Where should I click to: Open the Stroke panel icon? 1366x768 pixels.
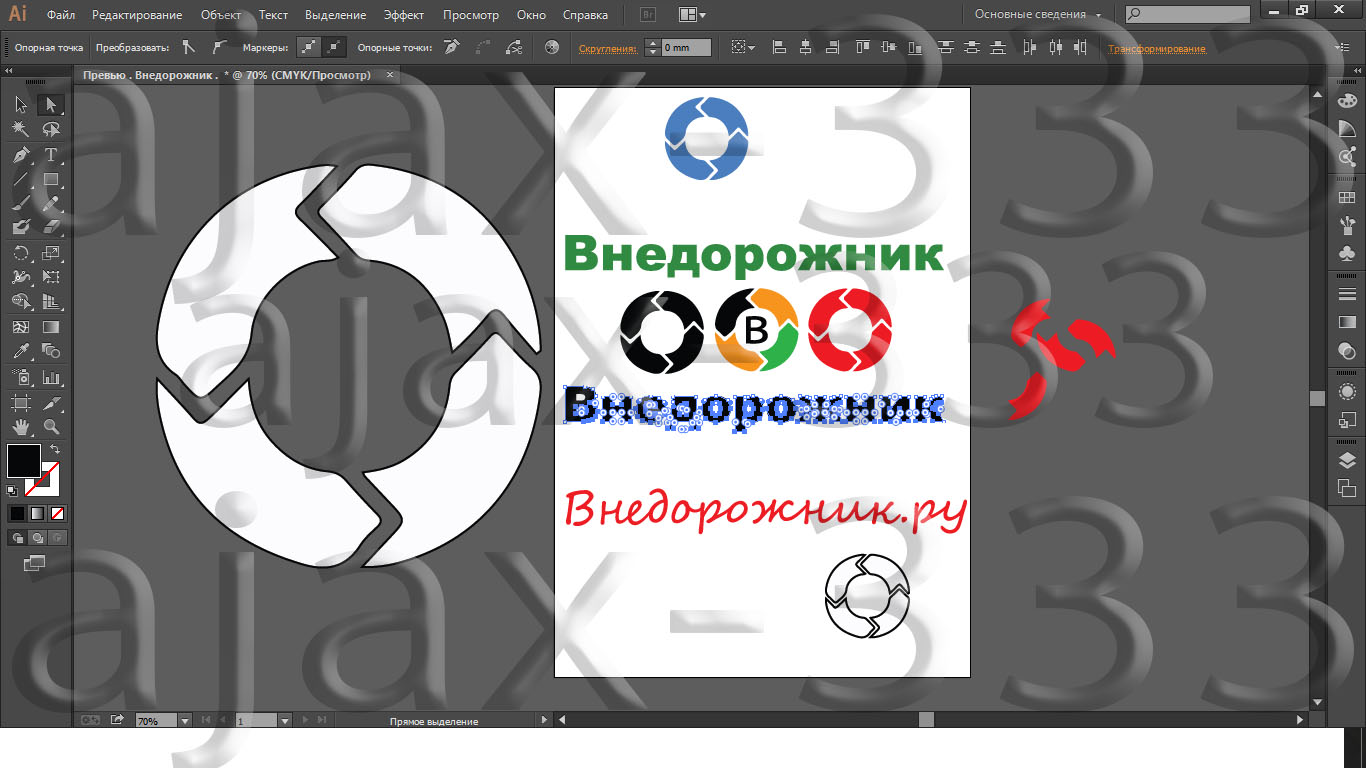[x=1347, y=294]
